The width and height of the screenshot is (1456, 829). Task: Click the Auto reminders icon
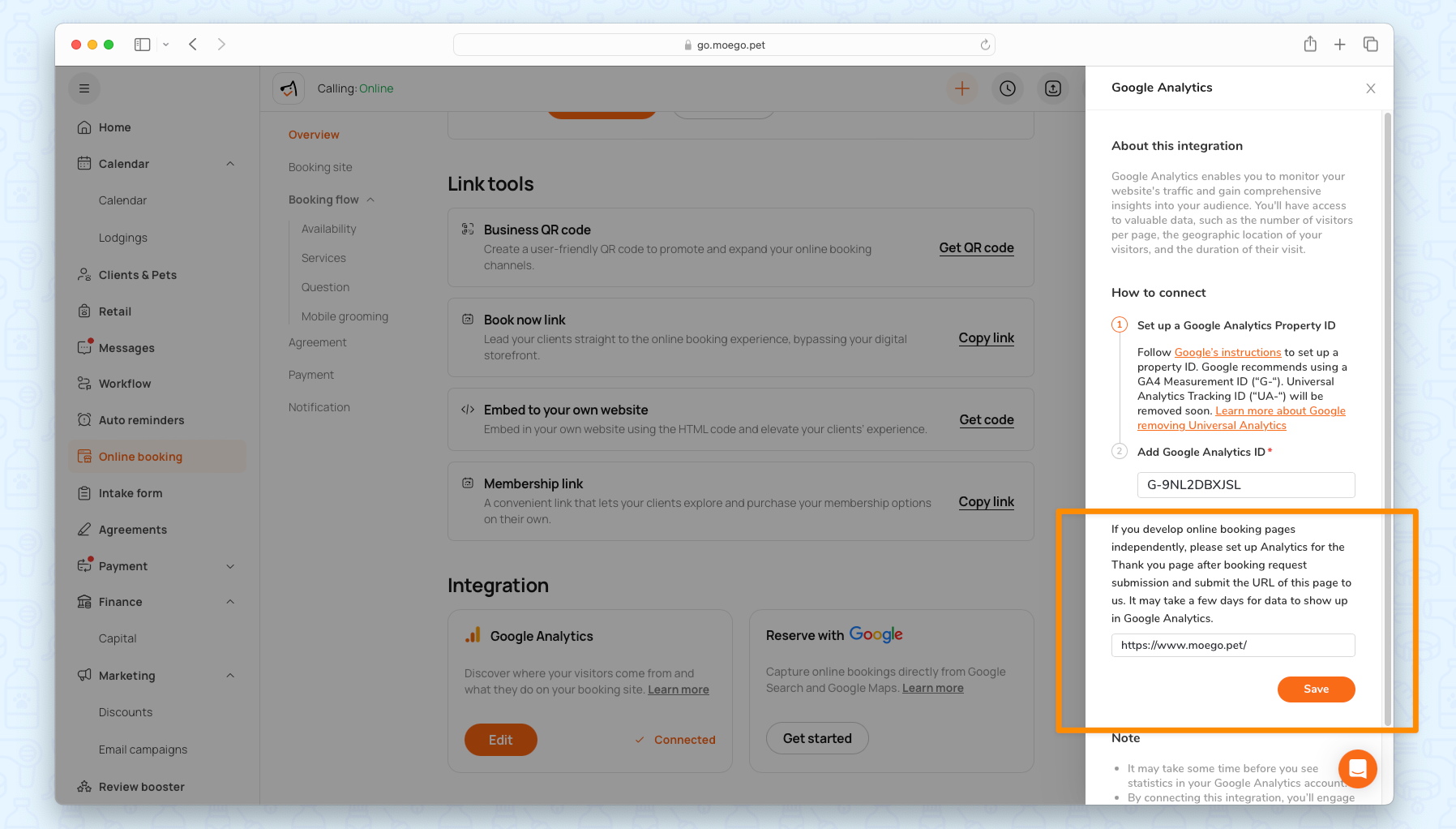pos(84,420)
